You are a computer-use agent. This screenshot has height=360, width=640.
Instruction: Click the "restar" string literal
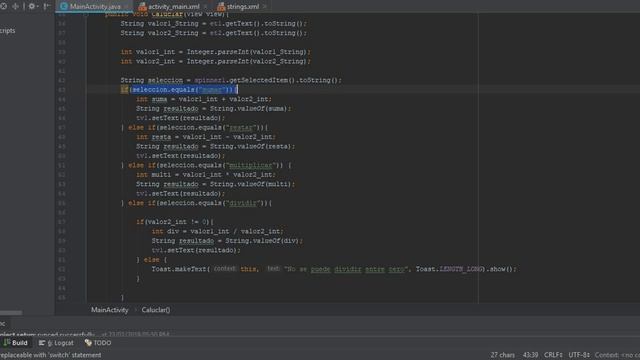241,127
